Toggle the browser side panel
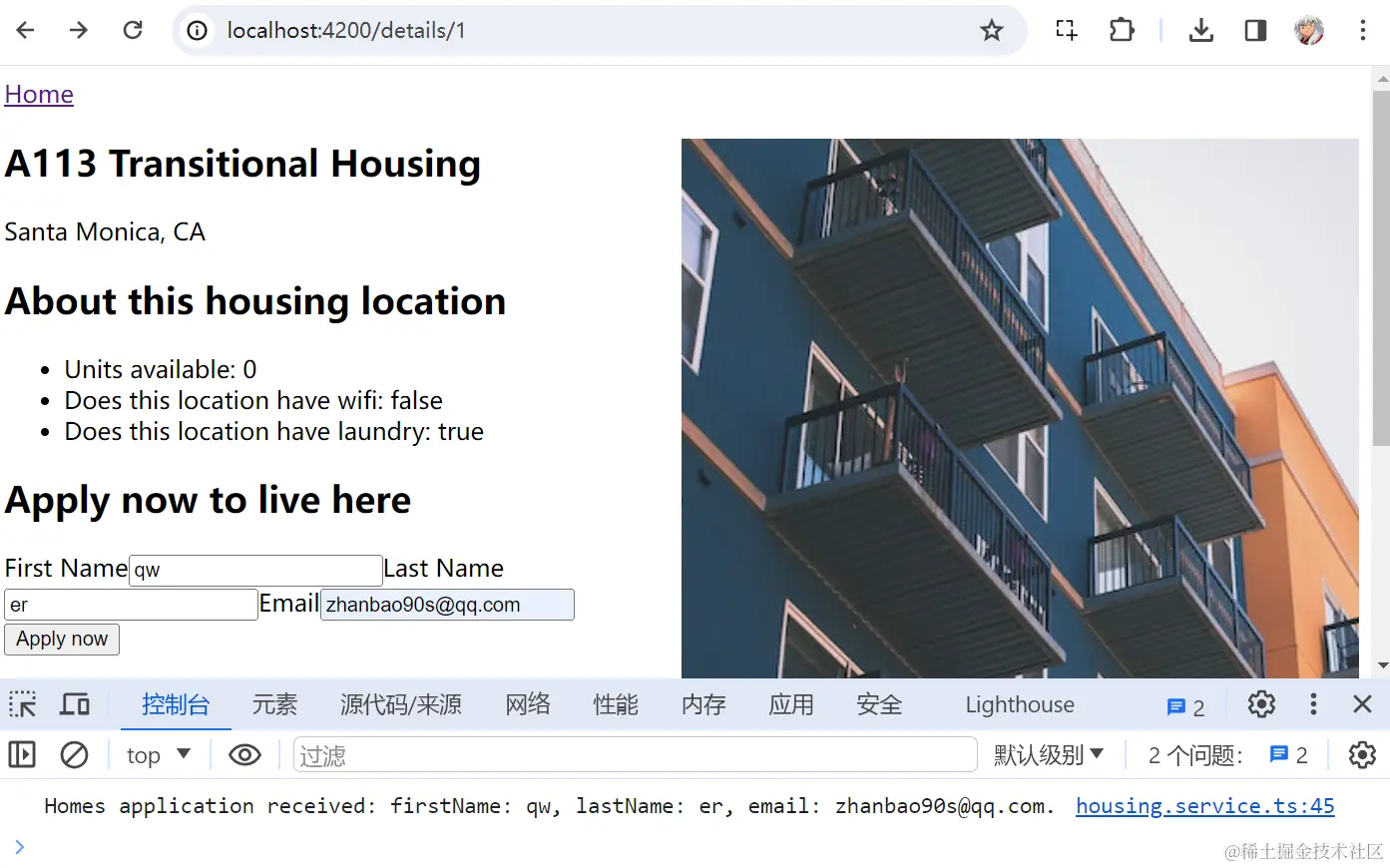The image size is (1390, 868). pyautogui.click(x=1255, y=30)
